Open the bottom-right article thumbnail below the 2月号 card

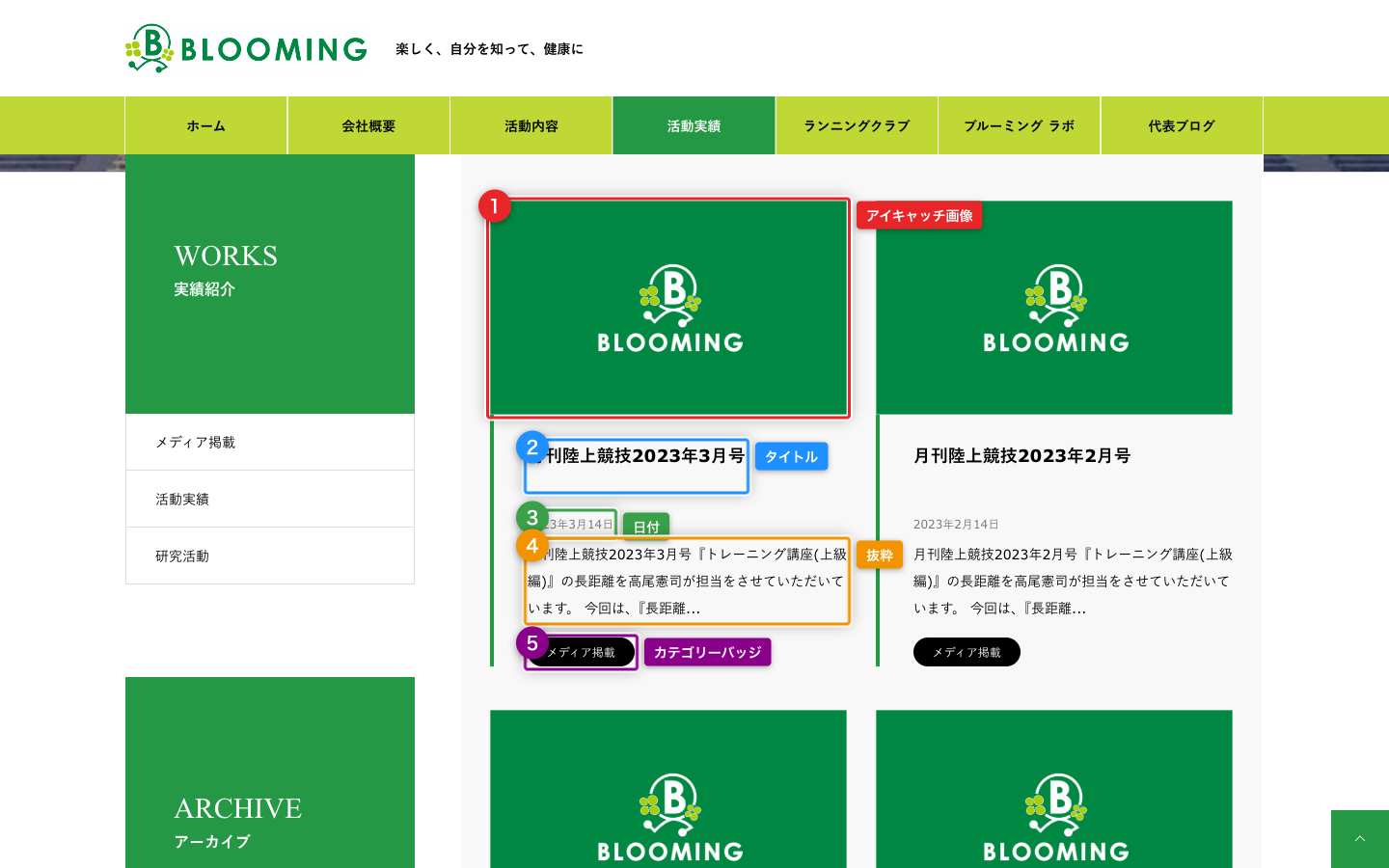pos(1054,789)
